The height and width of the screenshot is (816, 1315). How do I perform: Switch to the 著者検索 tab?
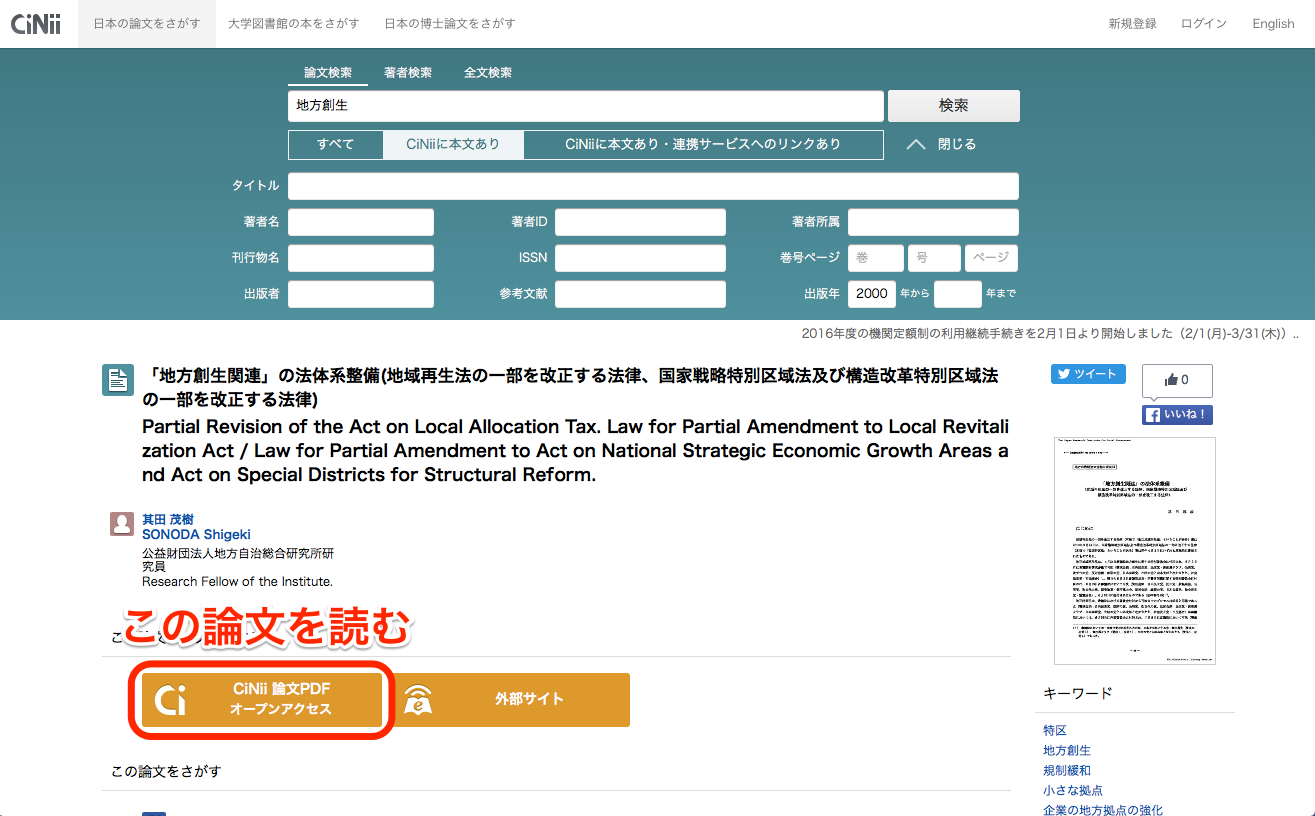click(x=408, y=73)
